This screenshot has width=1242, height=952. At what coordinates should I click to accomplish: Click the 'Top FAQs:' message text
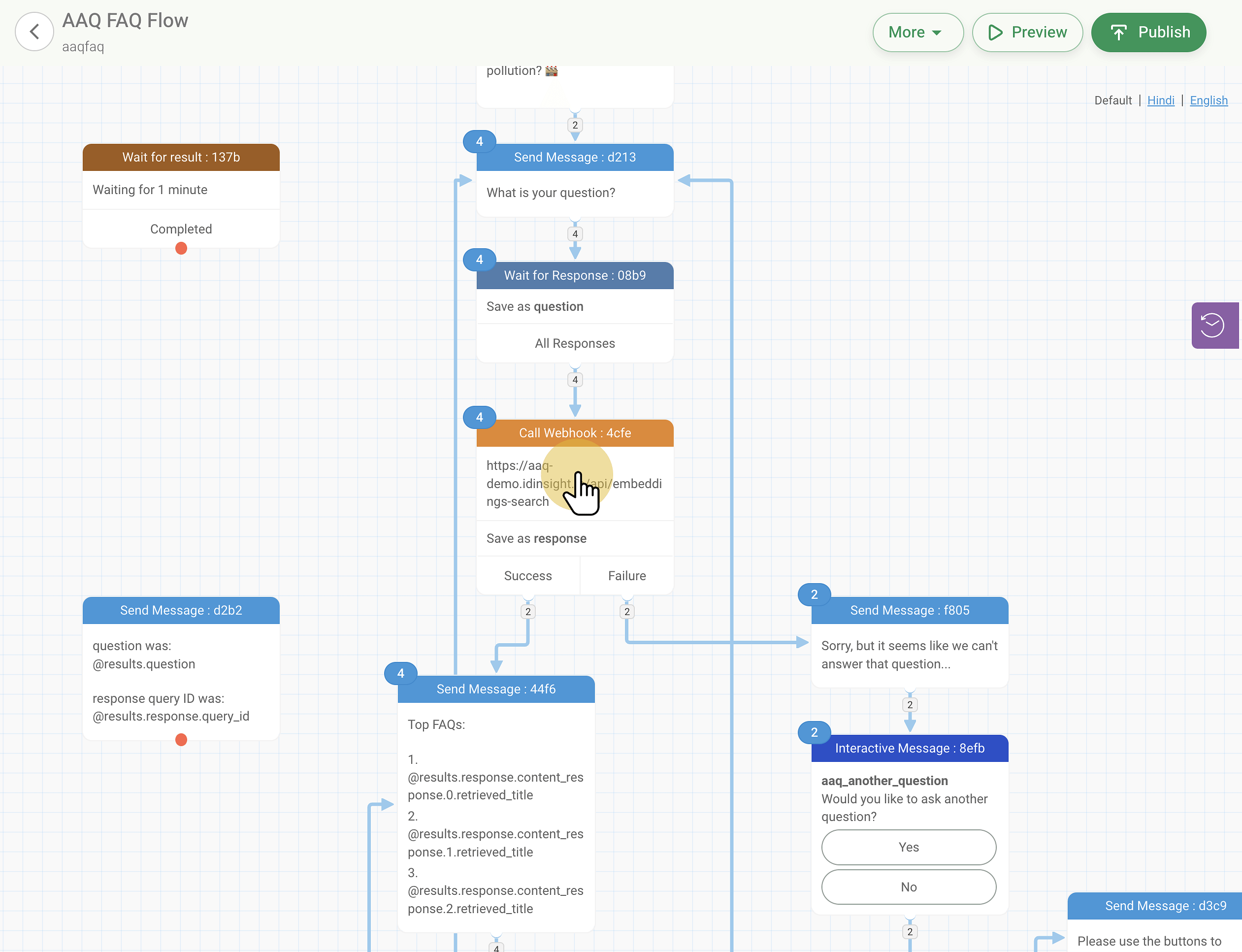tap(436, 725)
